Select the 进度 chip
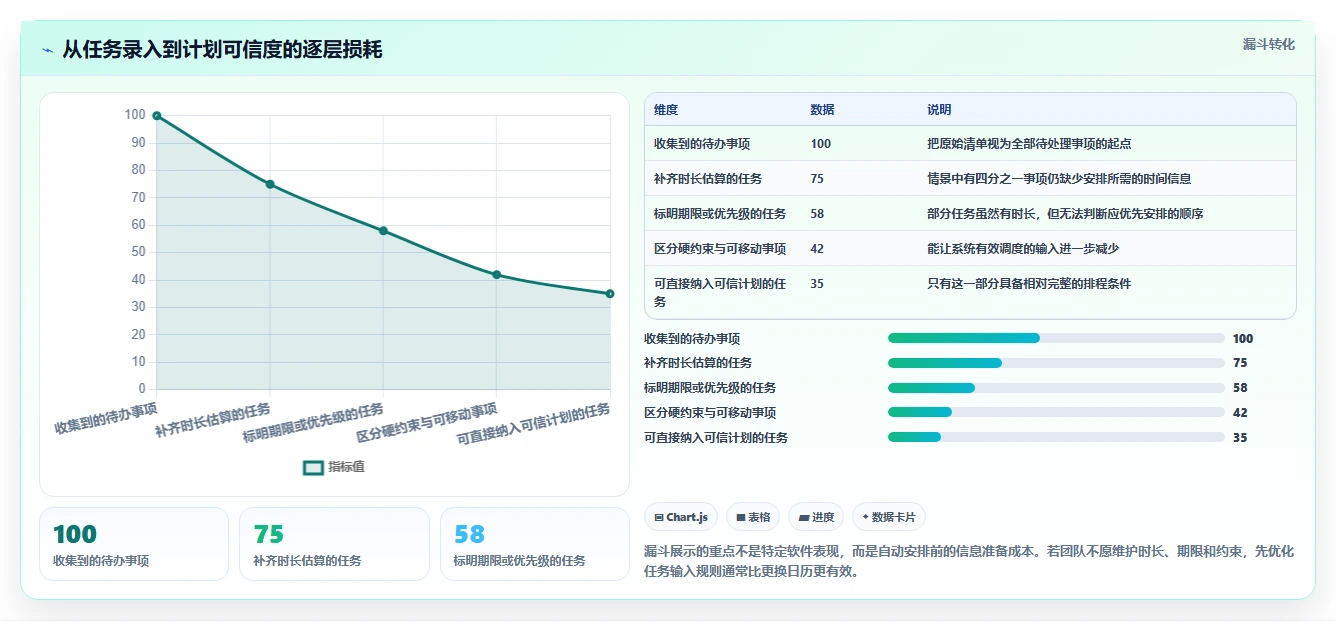Screen dimensions: 1336x621 [x=816, y=517]
